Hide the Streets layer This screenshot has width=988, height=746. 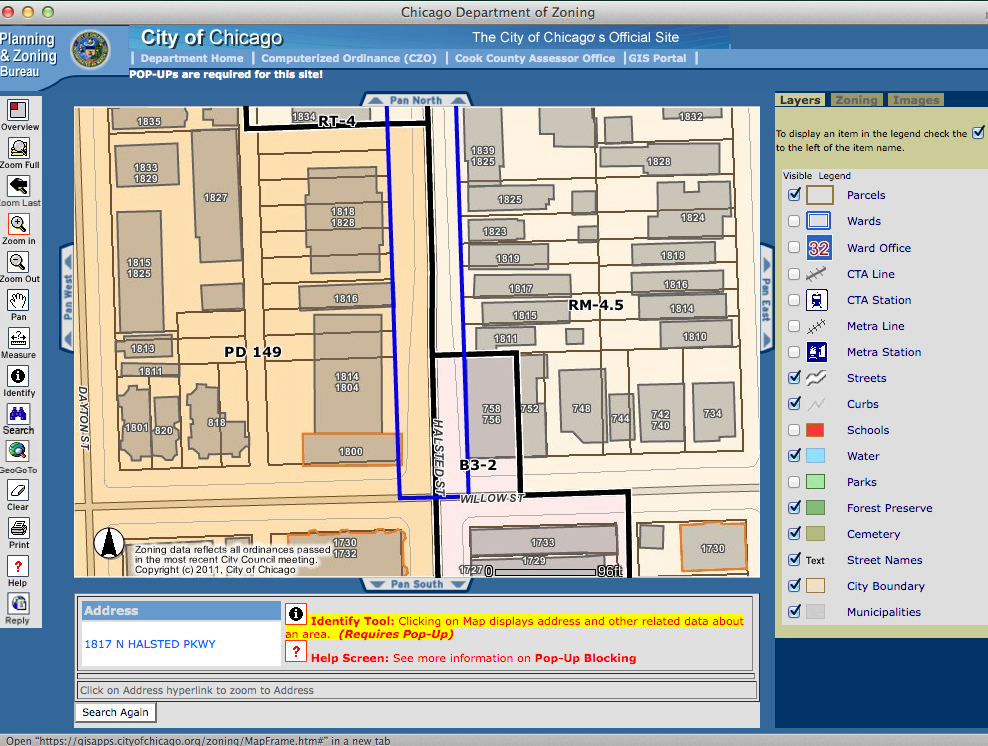pyautogui.click(x=794, y=377)
